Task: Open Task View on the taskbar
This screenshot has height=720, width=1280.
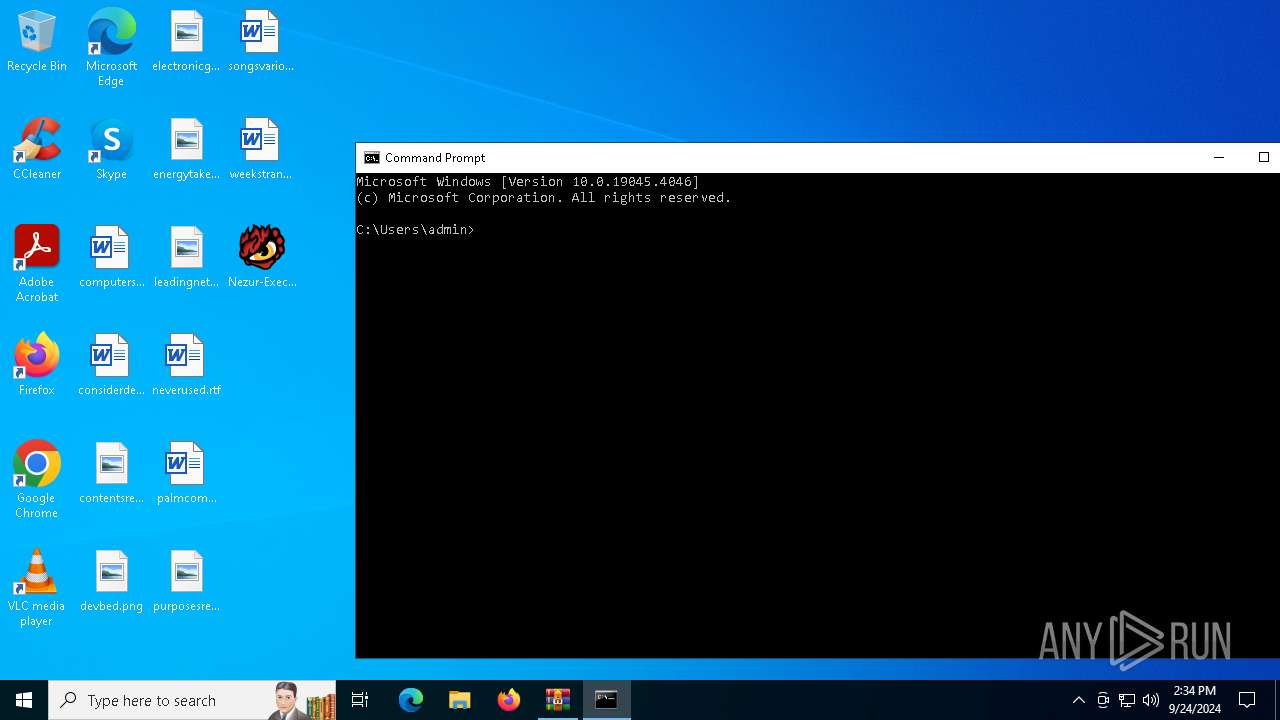Action: [360, 700]
